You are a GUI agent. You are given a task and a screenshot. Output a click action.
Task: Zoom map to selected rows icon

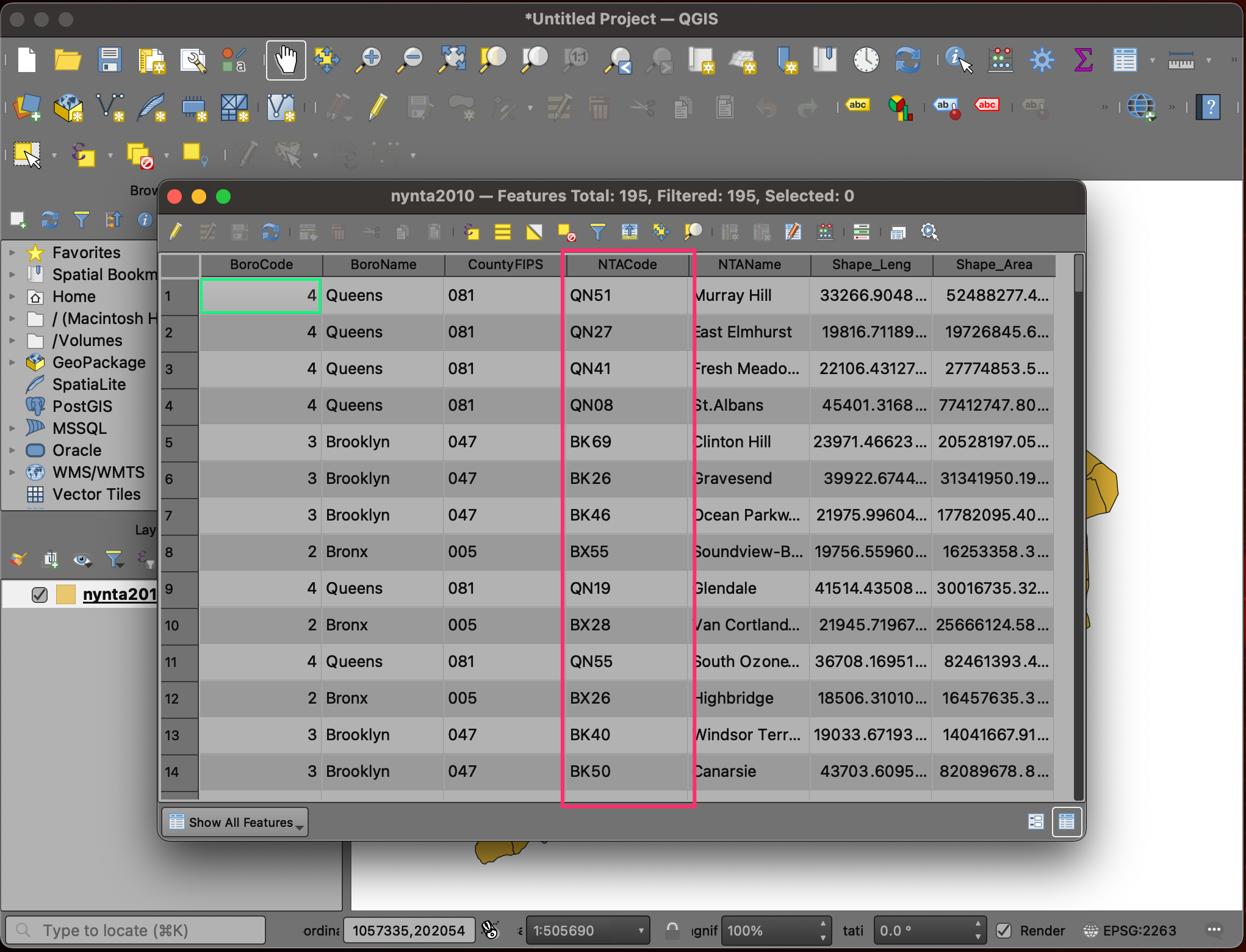pyautogui.click(x=693, y=232)
